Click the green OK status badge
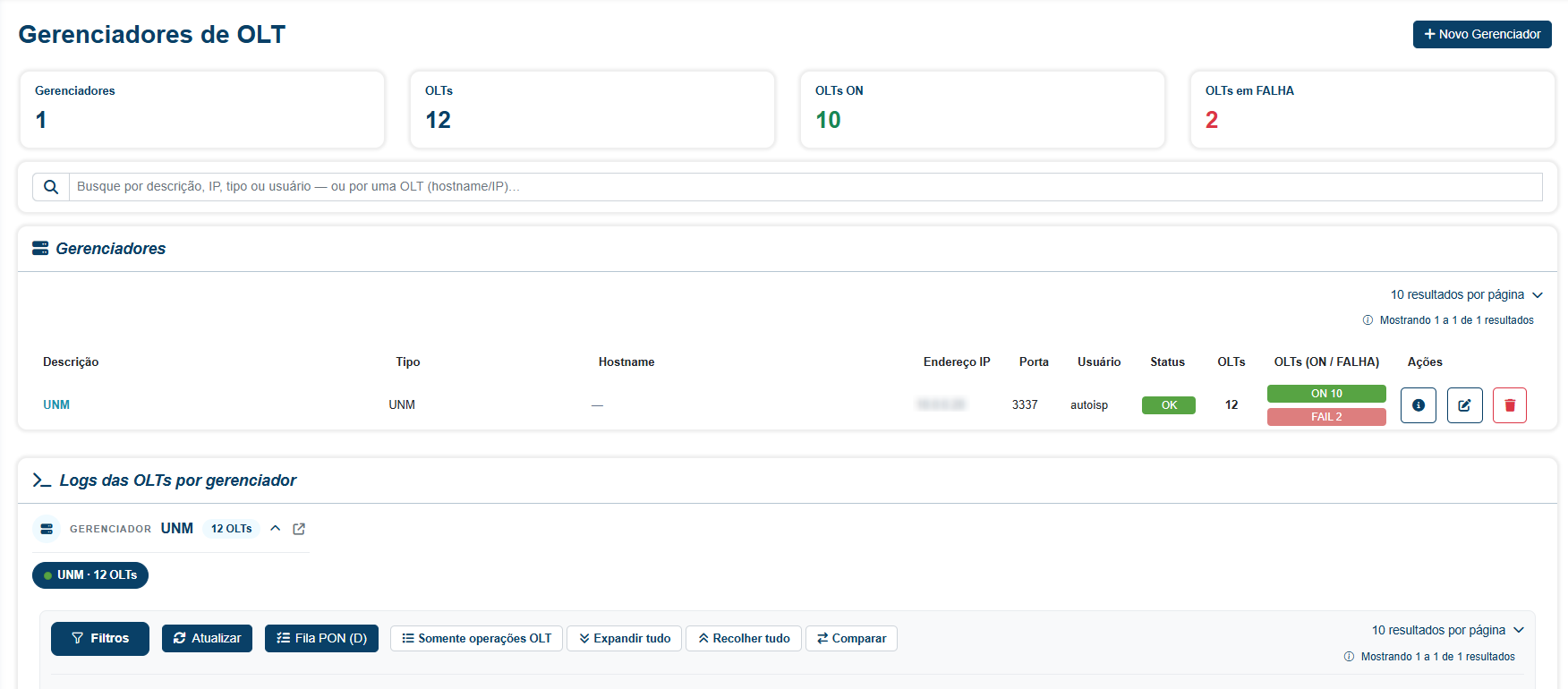Image resolution: width=1568 pixels, height=689 pixels. click(1169, 405)
